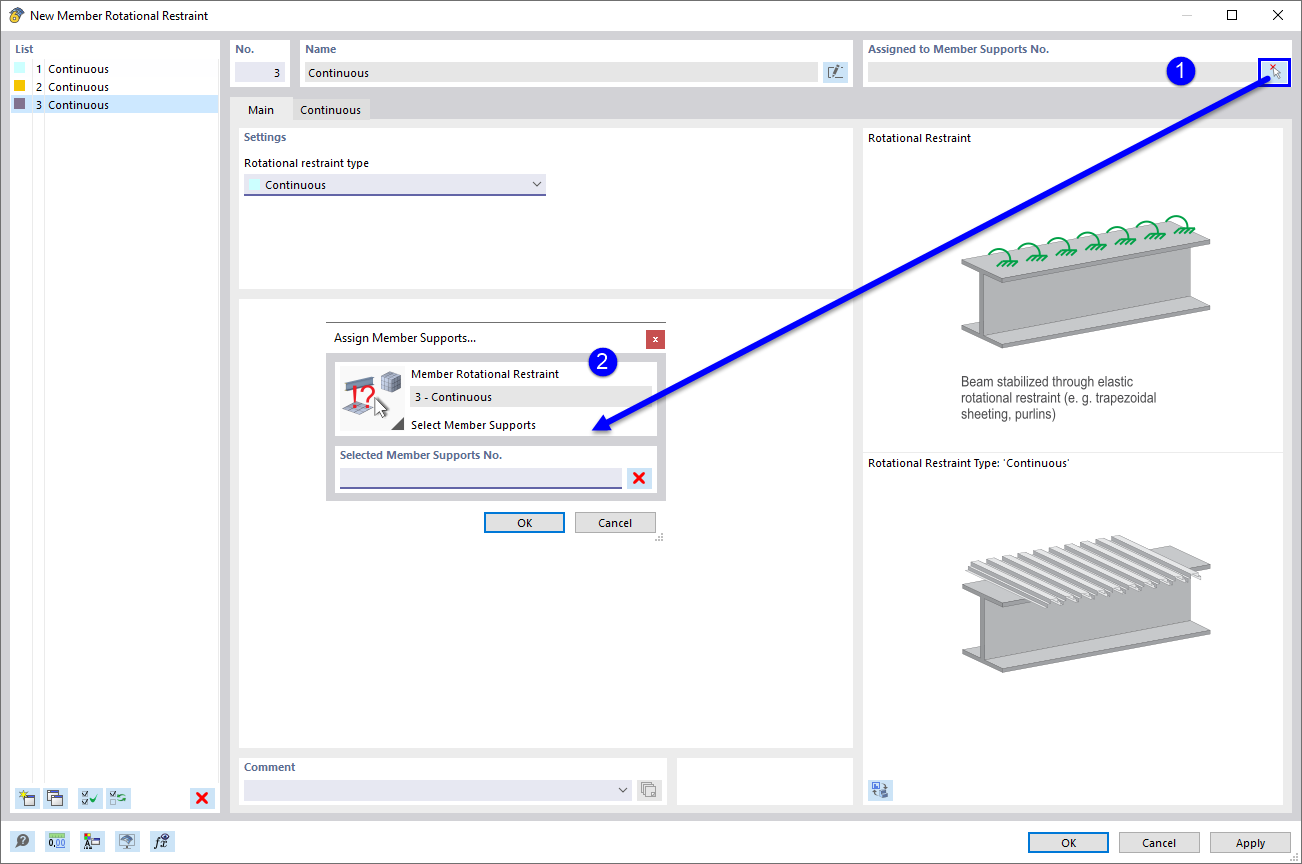Click the red X to delete the restraint
1302x864 pixels.
click(x=202, y=798)
